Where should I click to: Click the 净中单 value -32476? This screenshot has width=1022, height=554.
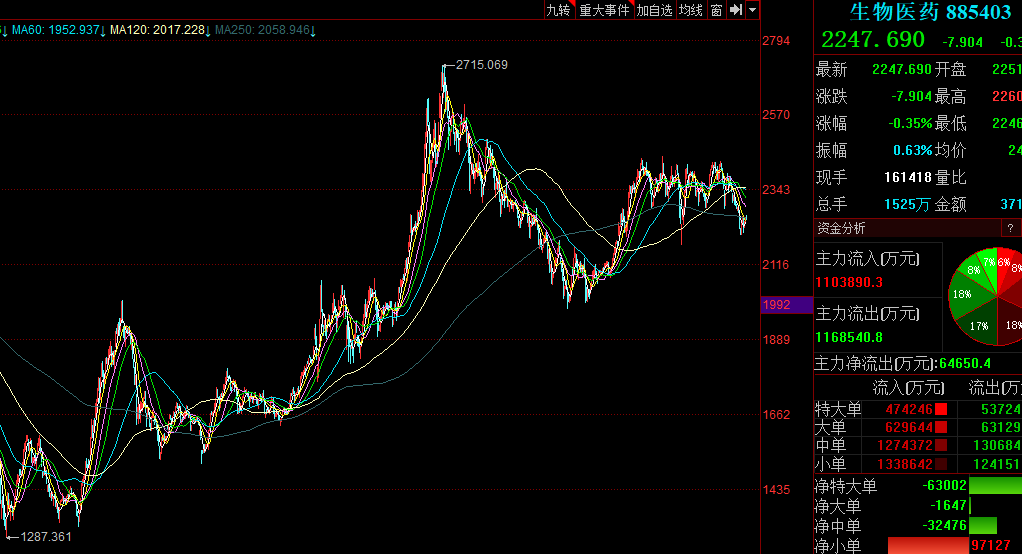[x=944, y=525]
